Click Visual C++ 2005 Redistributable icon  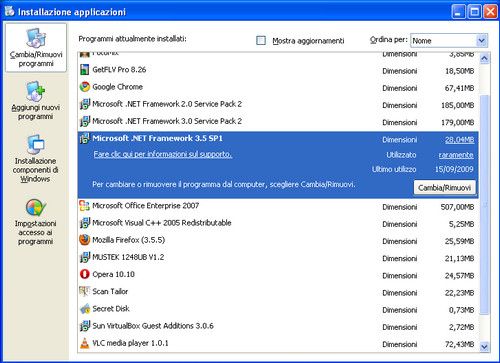85,223
